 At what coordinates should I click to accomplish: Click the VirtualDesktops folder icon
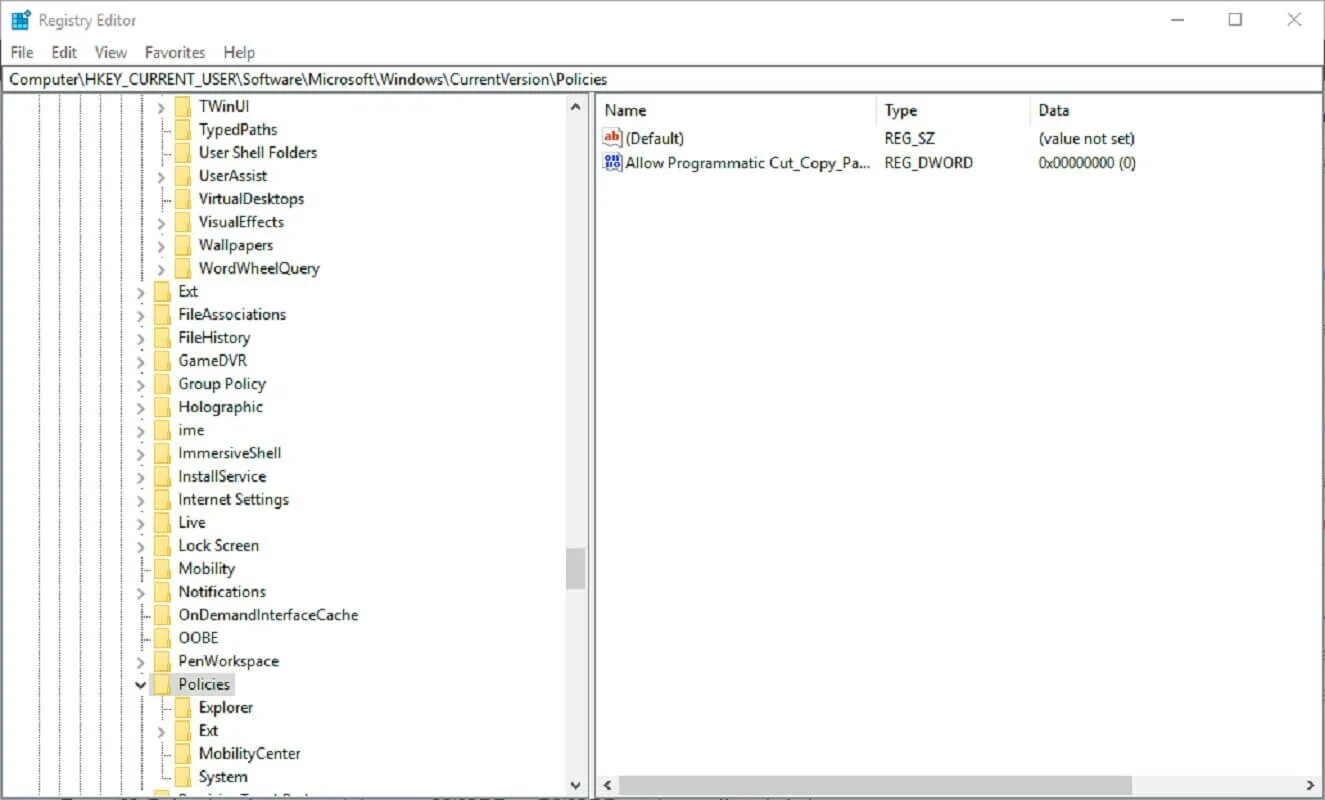(x=182, y=198)
